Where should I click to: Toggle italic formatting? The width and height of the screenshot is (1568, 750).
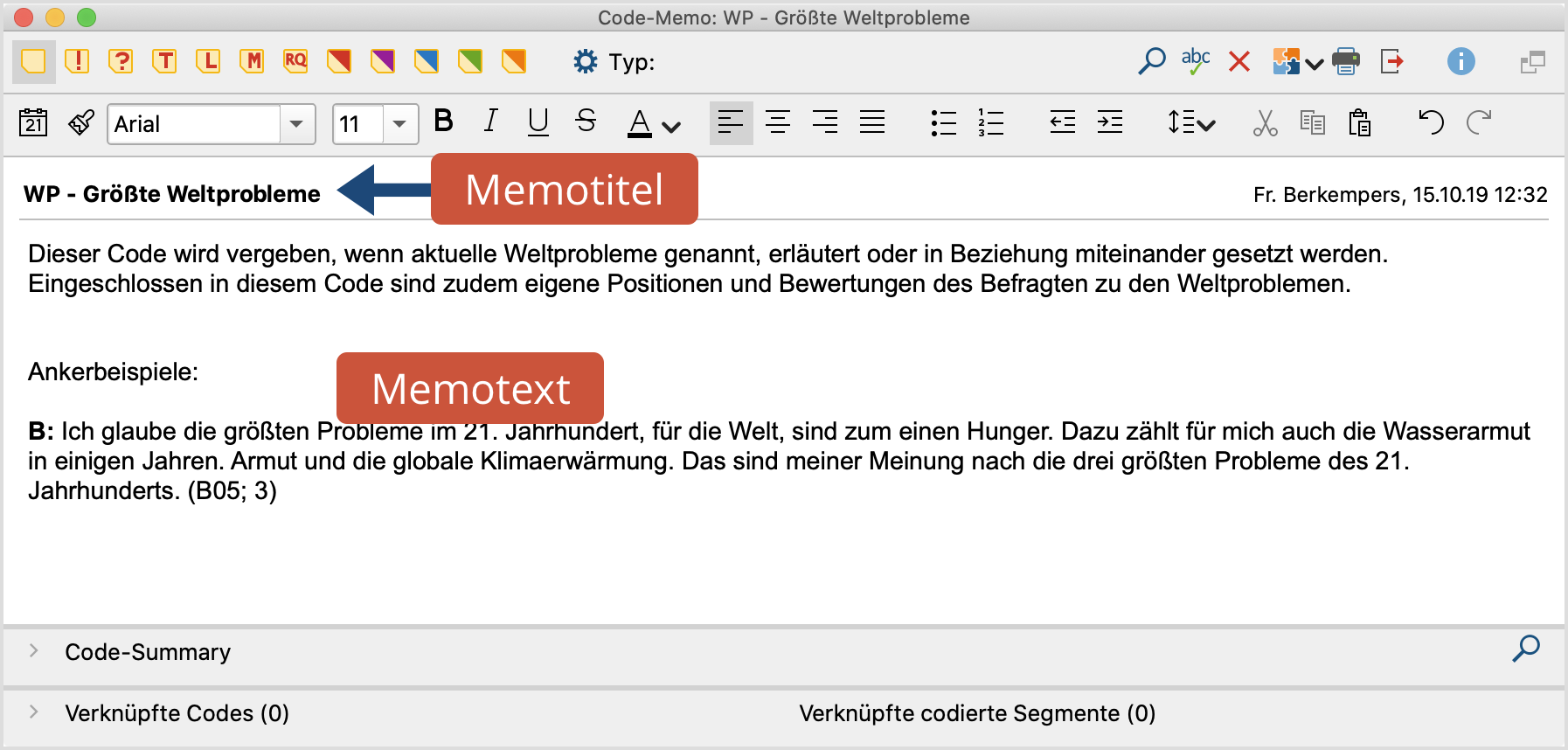[x=491, y=121]
